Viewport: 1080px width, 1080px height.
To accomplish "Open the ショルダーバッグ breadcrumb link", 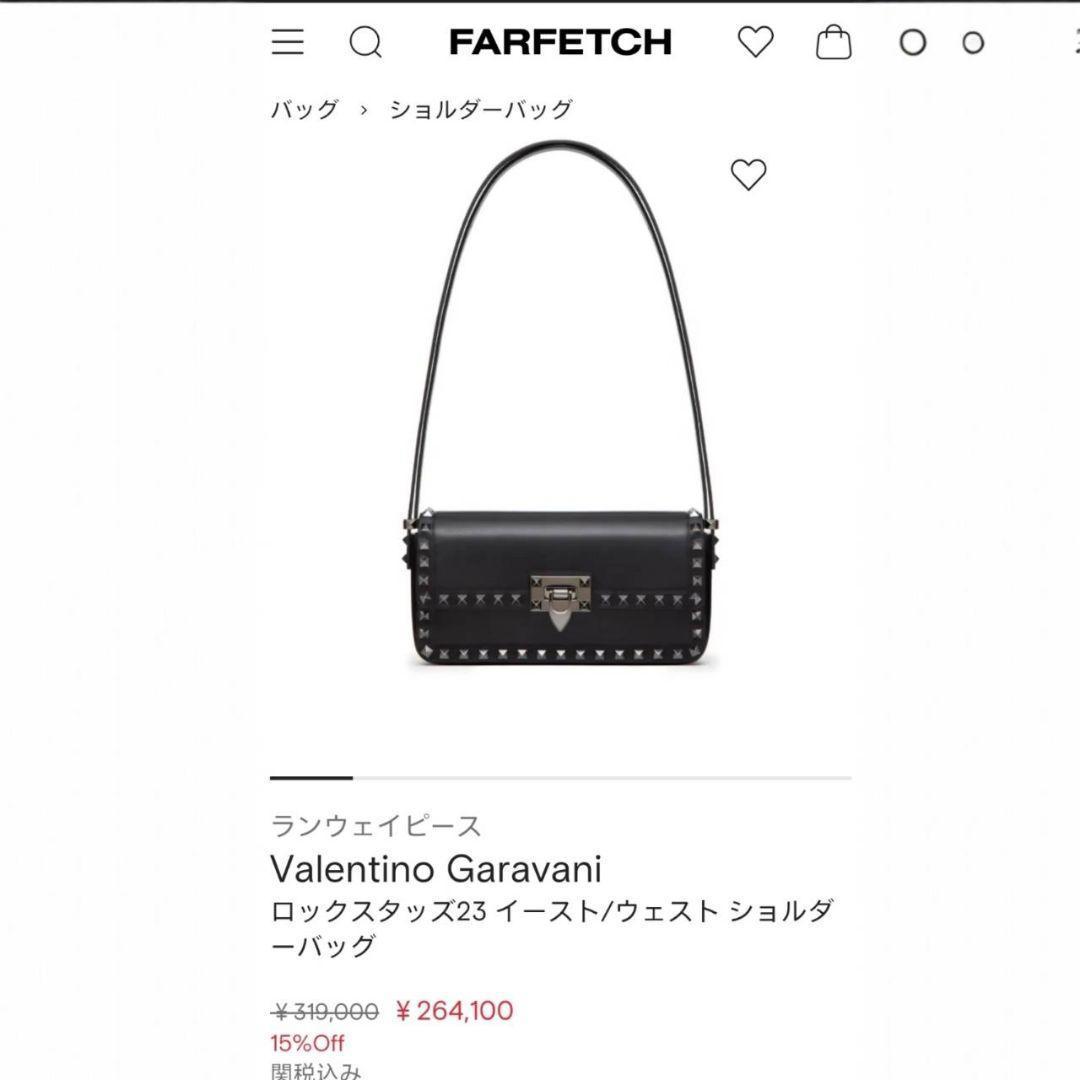I will pyautogui.click(x=481, y=109).
